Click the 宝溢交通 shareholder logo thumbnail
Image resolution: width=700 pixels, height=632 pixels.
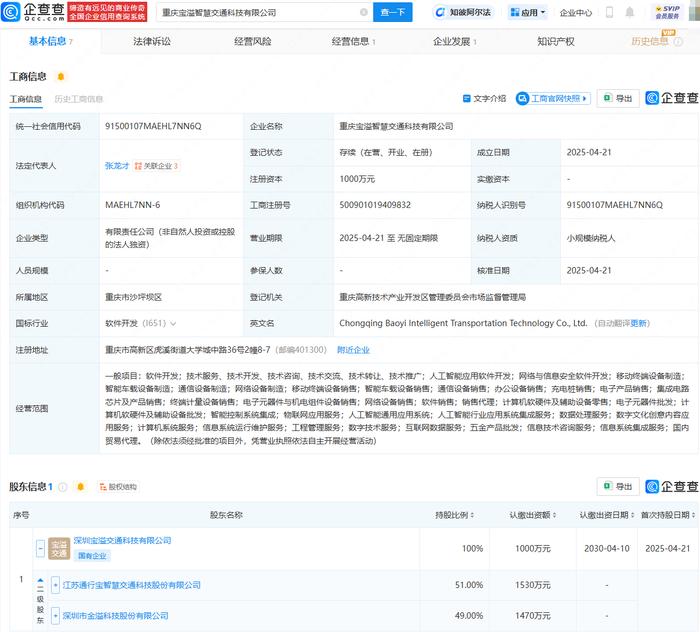point(59,549)
